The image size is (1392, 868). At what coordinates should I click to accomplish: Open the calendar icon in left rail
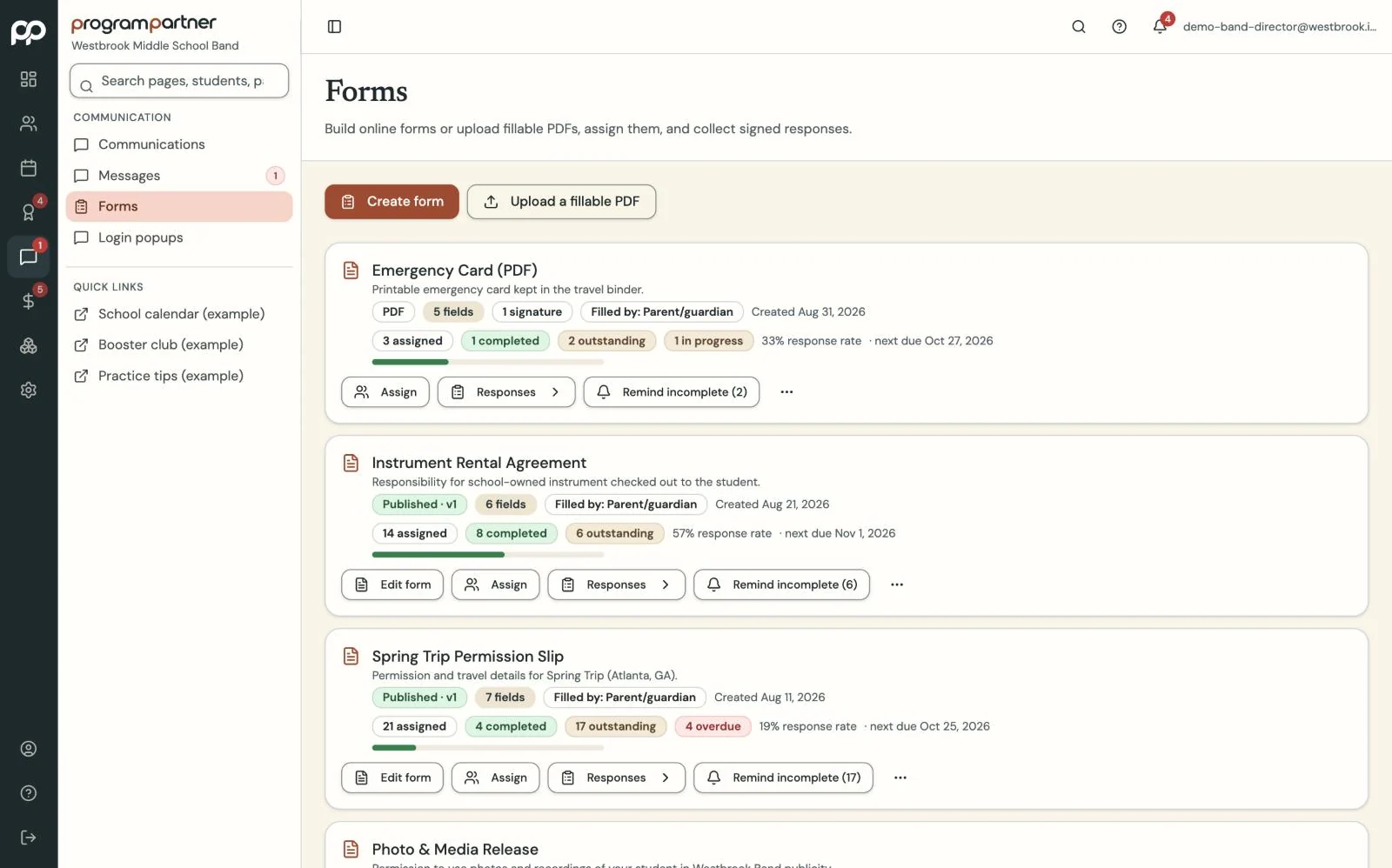tap(29, 168)
